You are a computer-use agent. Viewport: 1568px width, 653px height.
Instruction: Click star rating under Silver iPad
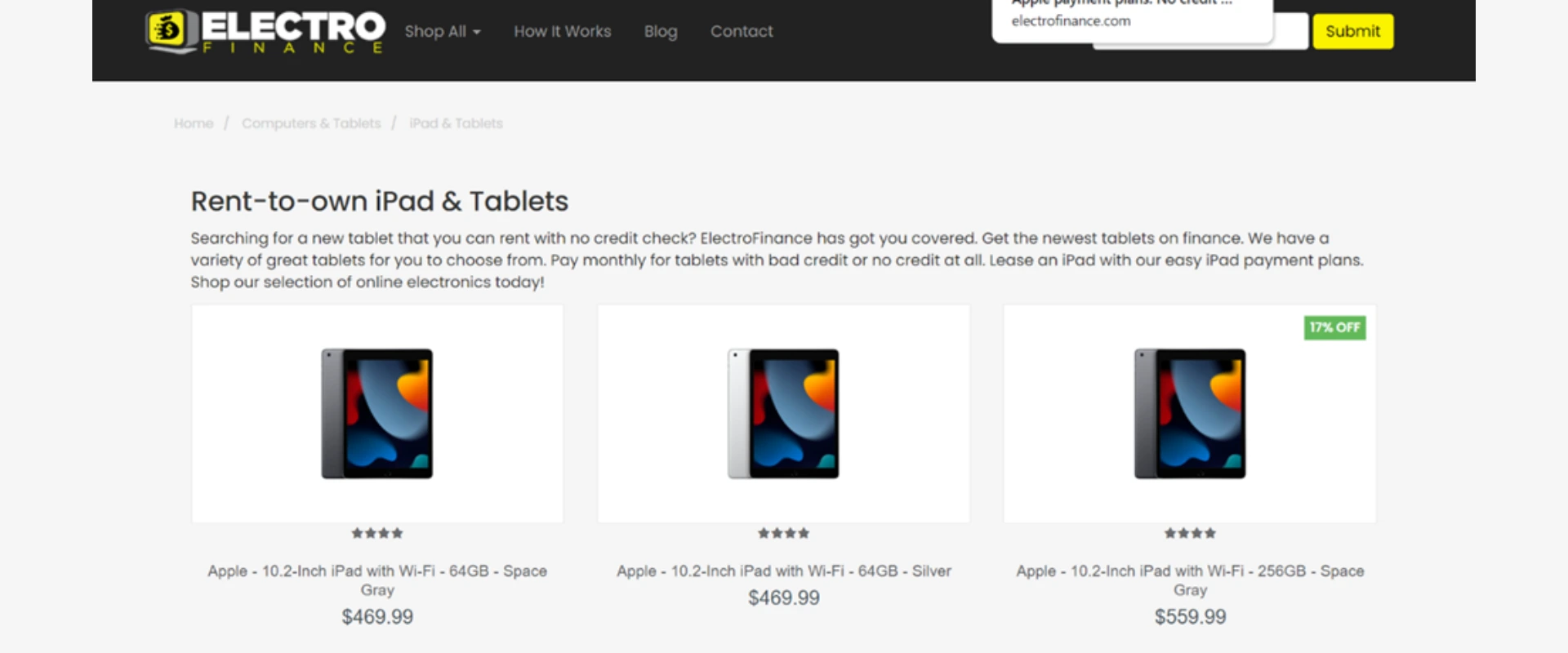pyautogui.click(x=783, y=533)
